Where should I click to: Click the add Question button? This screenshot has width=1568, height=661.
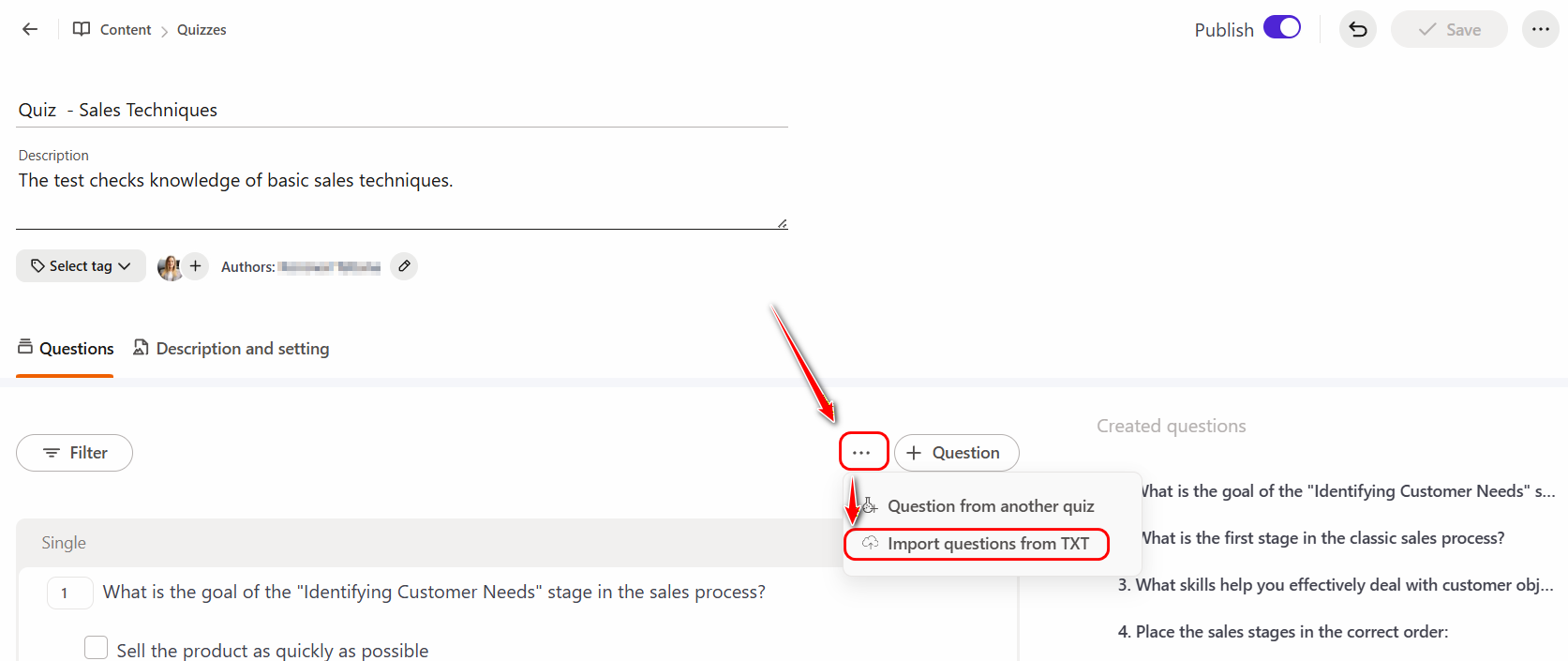tap(956, 453)
